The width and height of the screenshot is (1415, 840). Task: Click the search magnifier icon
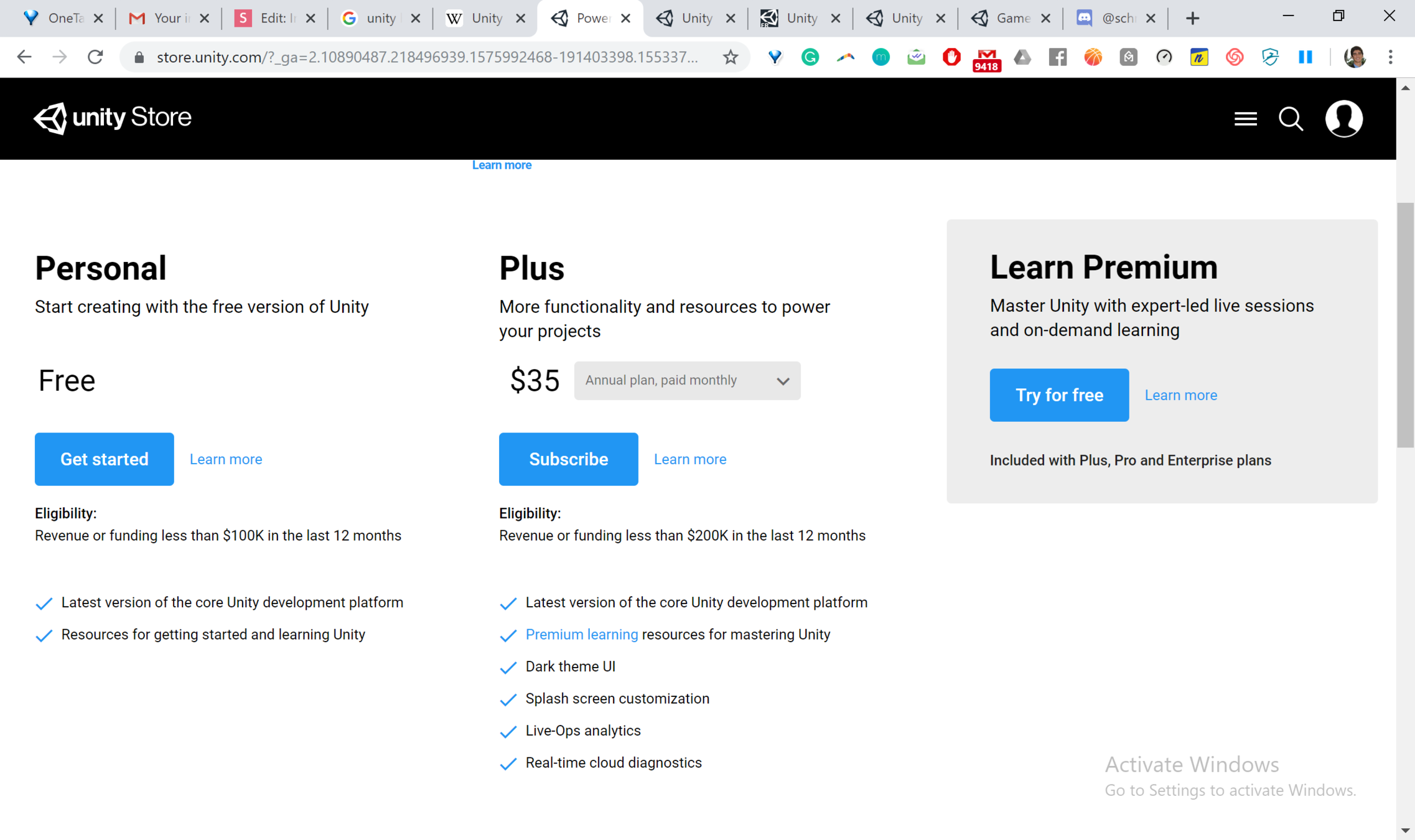click(x=1291, y=118)
